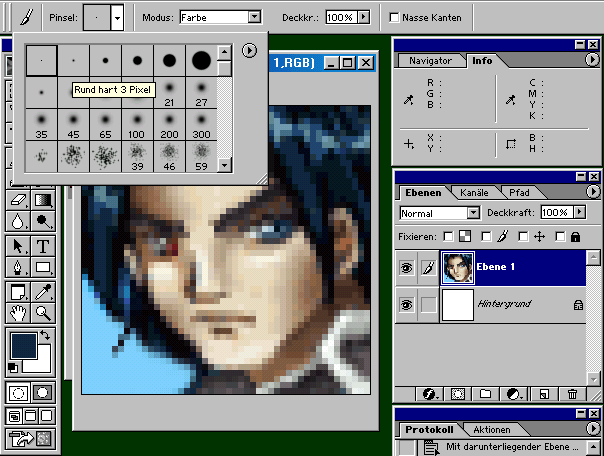Screen dimensions: 604x456
Task: Select the Blur (water drop) tool
Action: (18, 221)
